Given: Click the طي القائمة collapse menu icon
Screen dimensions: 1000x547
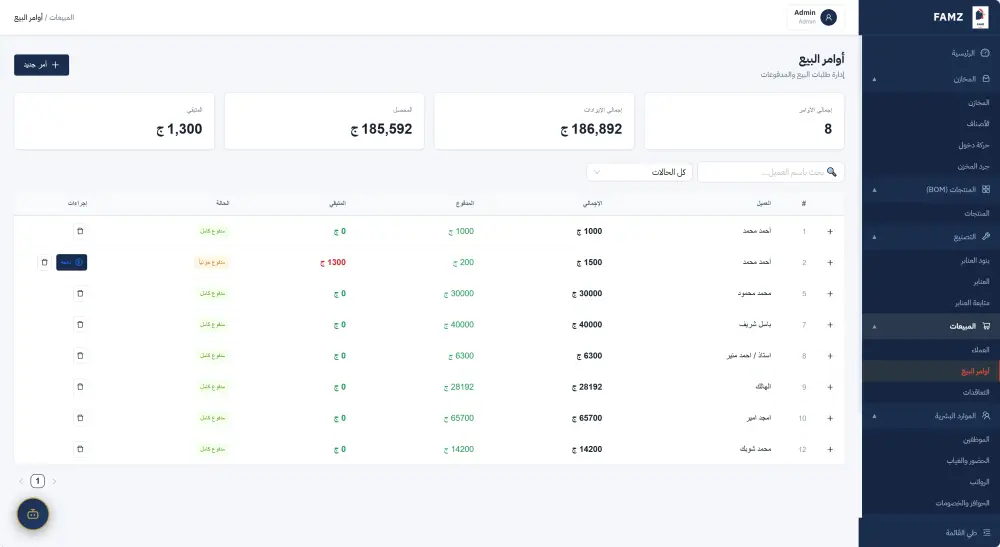Looking at the screenshot, I should [987, 532].
